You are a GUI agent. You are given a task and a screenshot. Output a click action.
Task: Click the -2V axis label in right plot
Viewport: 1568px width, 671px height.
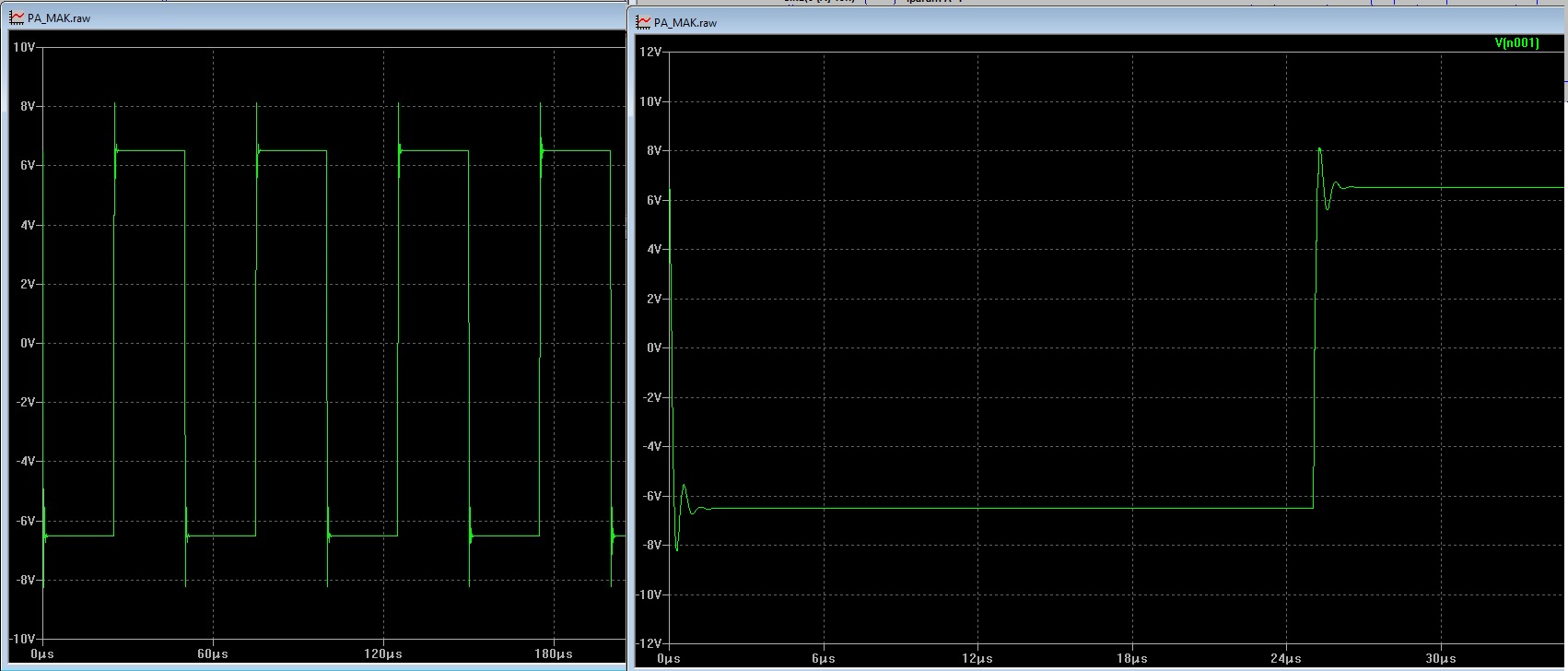(x=651, y=397)
